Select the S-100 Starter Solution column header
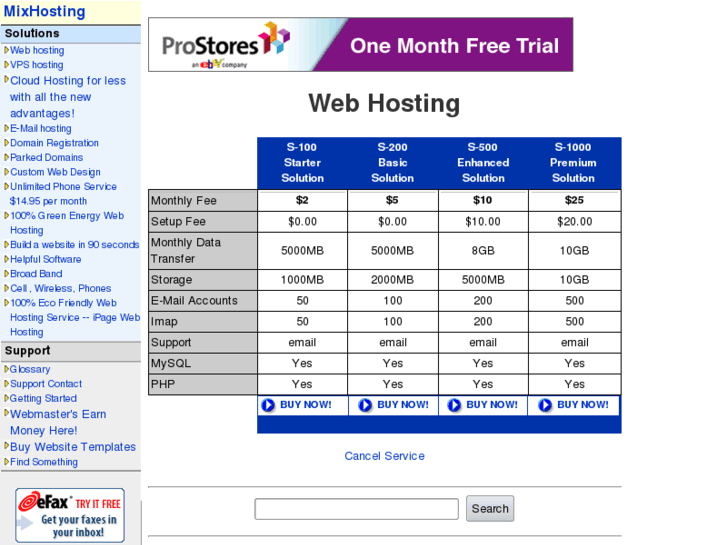 tap(302, 163)
